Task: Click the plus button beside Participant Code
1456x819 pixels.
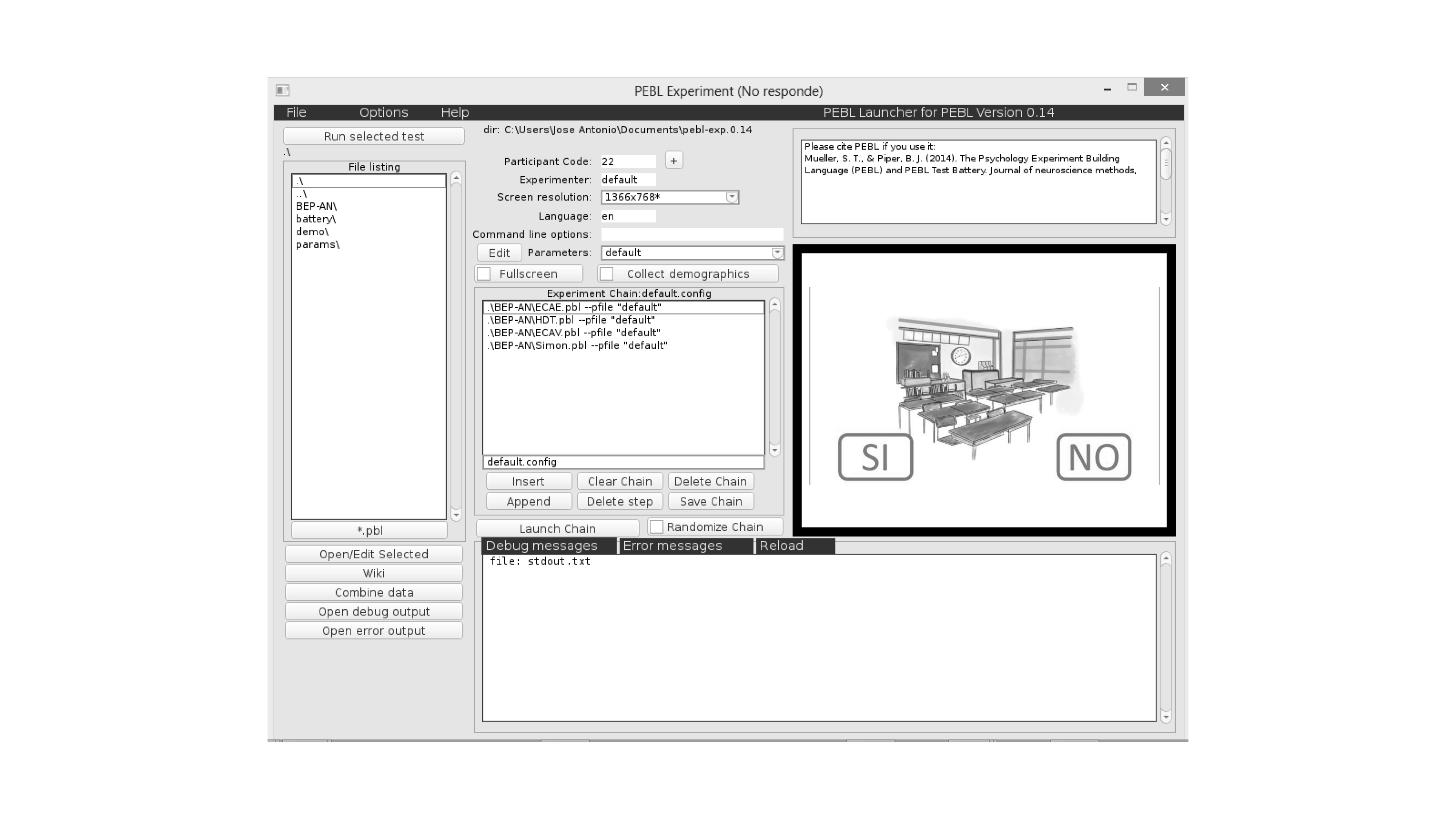Action: point(673,161)
